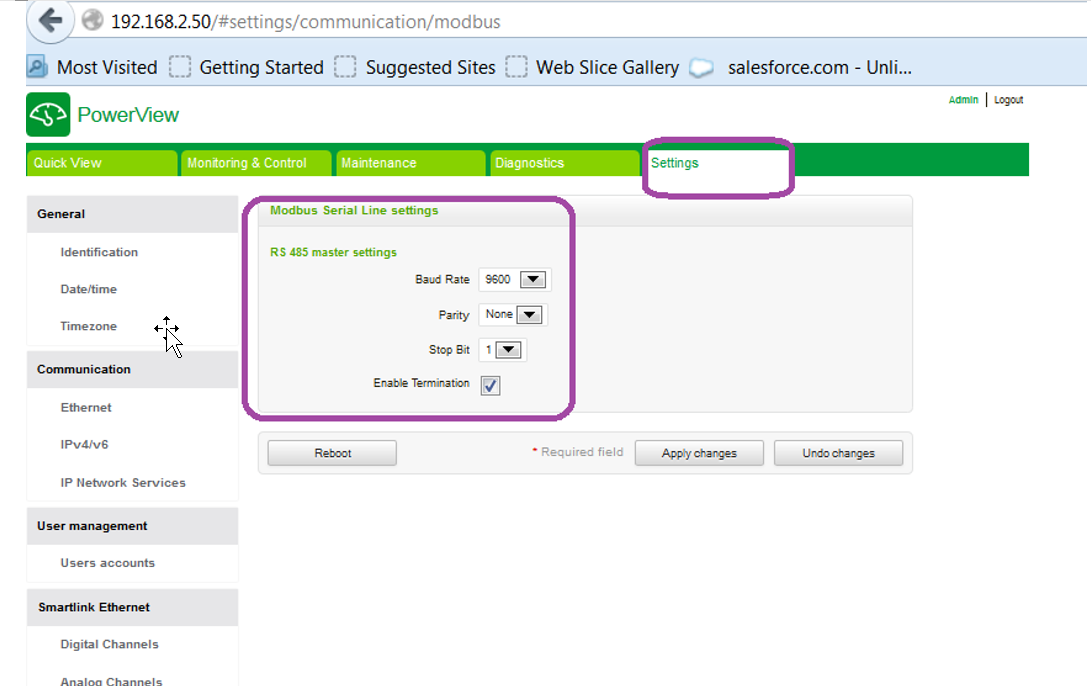Click the Logout link
Viewport: 1091px width, 686px height.
click(x=1008, y=100)
